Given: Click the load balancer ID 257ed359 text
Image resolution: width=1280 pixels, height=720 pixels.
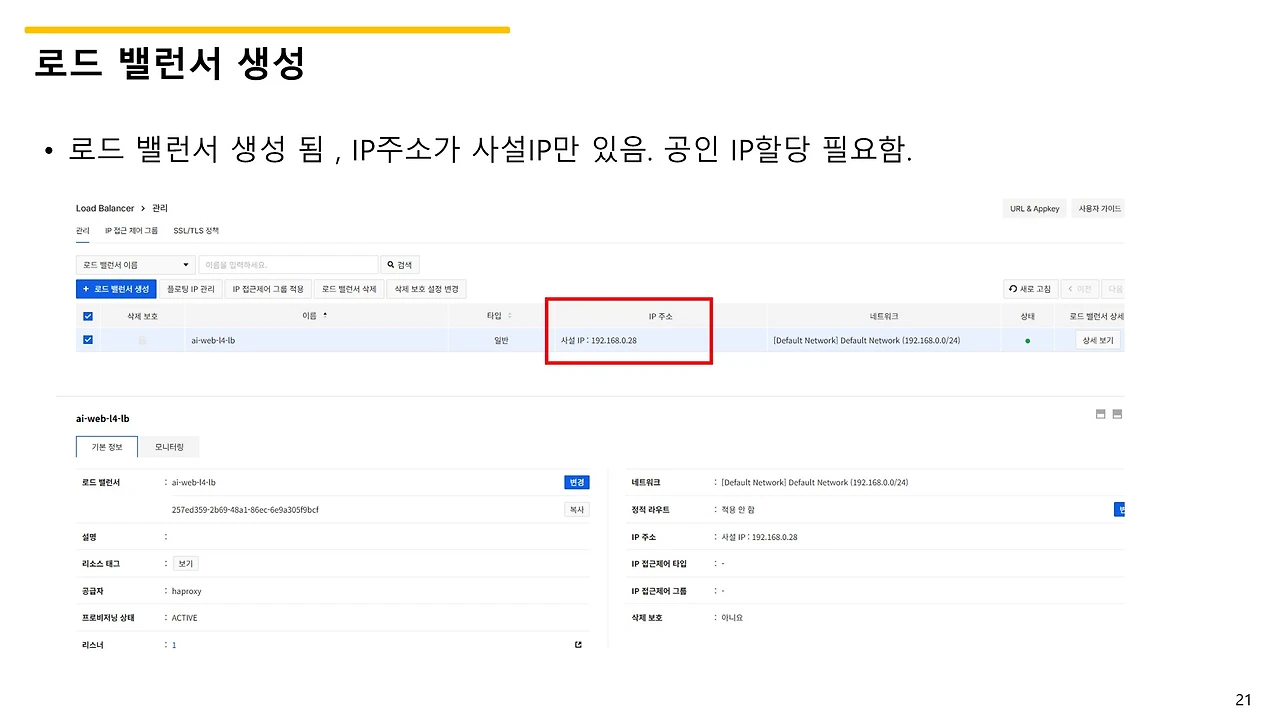Looking at the screenshot, I should coord(245,509).
